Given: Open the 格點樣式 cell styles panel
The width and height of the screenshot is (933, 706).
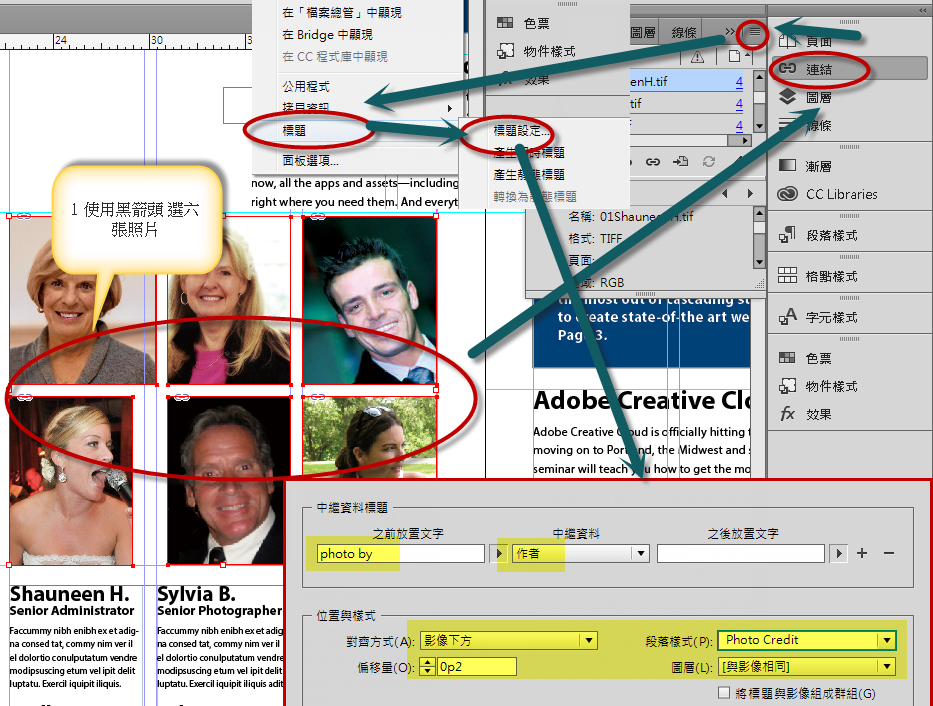Looking at the screenshot, I should click(x=831, y=276).
